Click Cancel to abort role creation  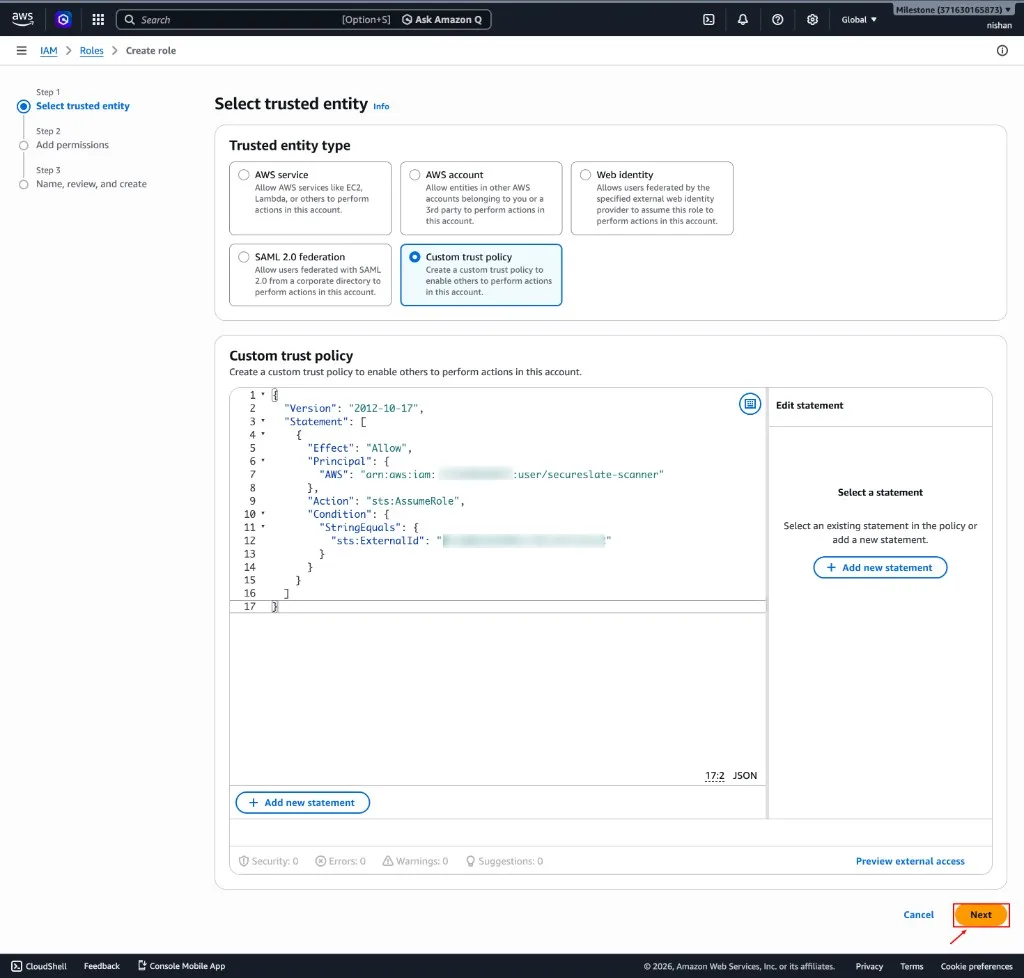tap(918, 914)
